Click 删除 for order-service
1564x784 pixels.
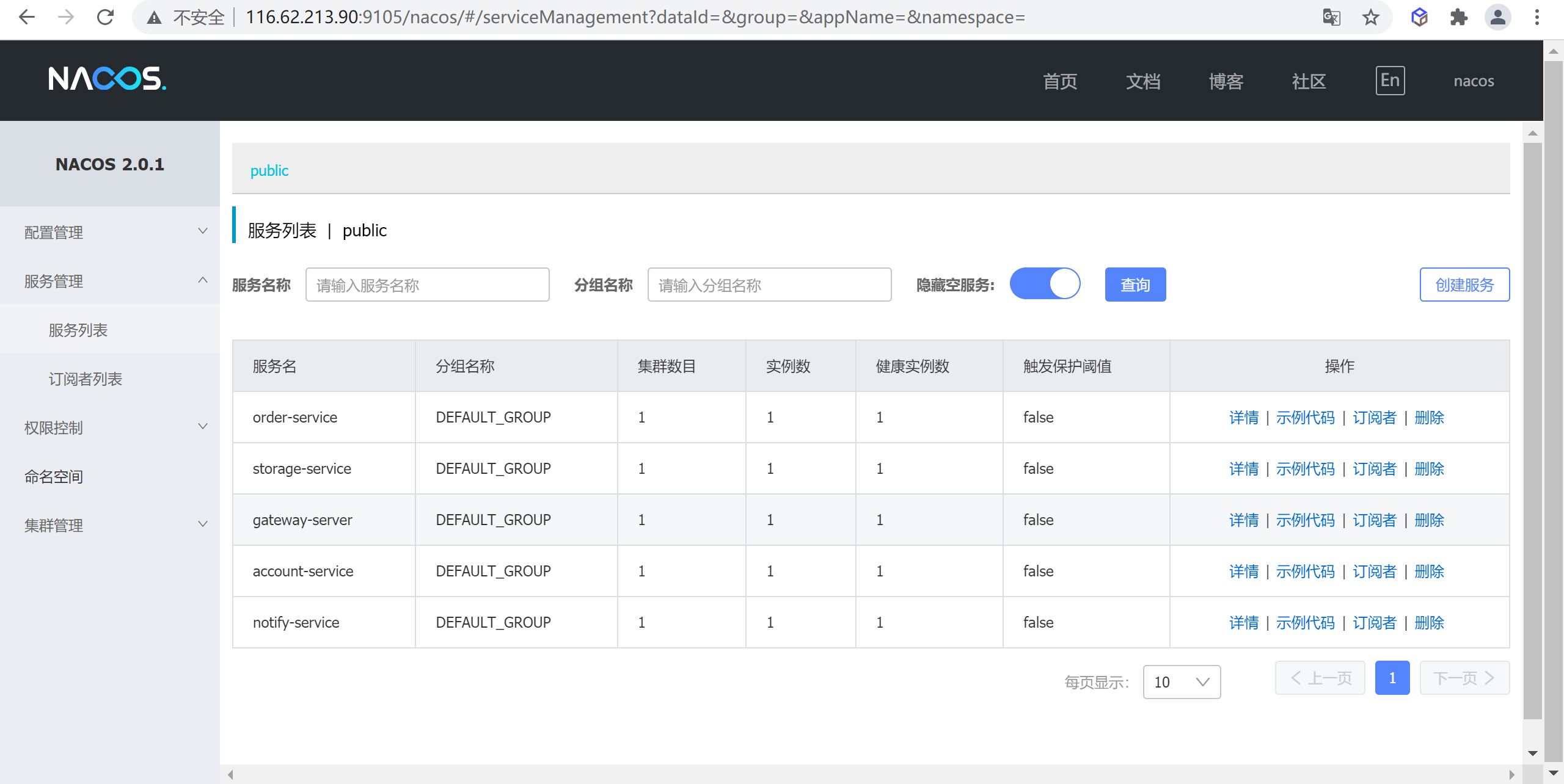click(x=1429, y=418)
